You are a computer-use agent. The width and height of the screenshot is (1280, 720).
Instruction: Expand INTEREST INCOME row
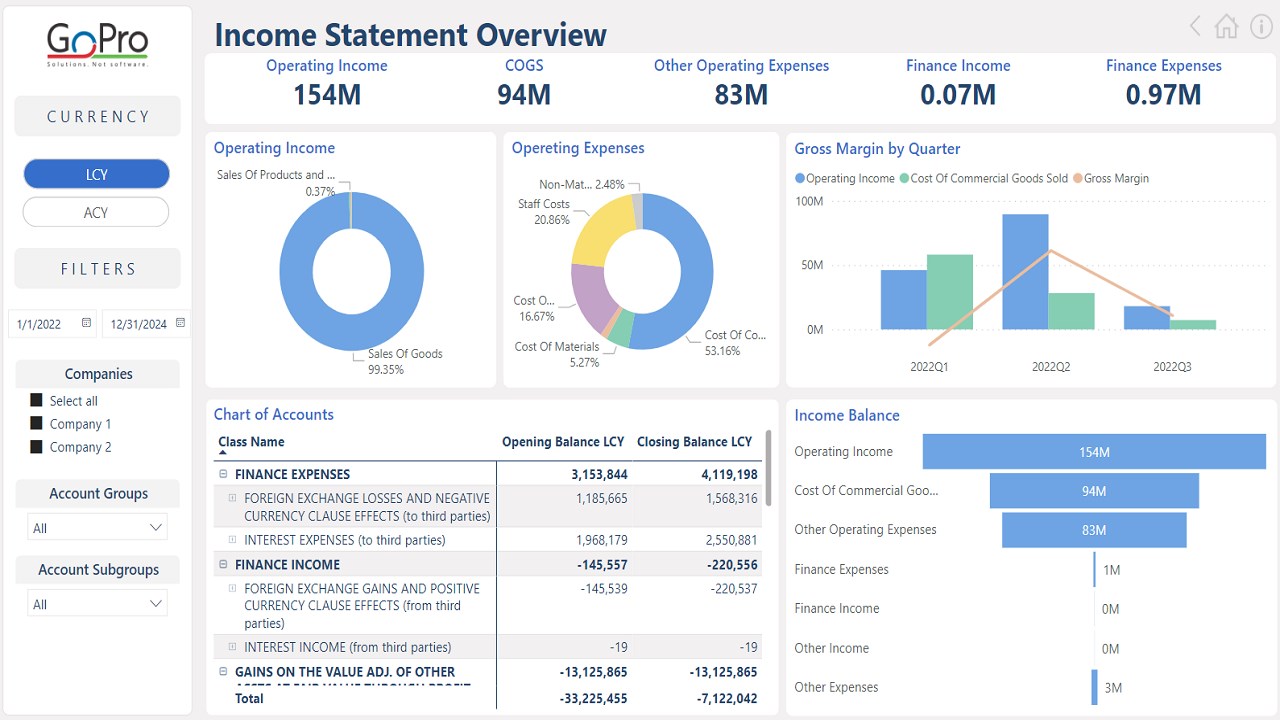233,647
